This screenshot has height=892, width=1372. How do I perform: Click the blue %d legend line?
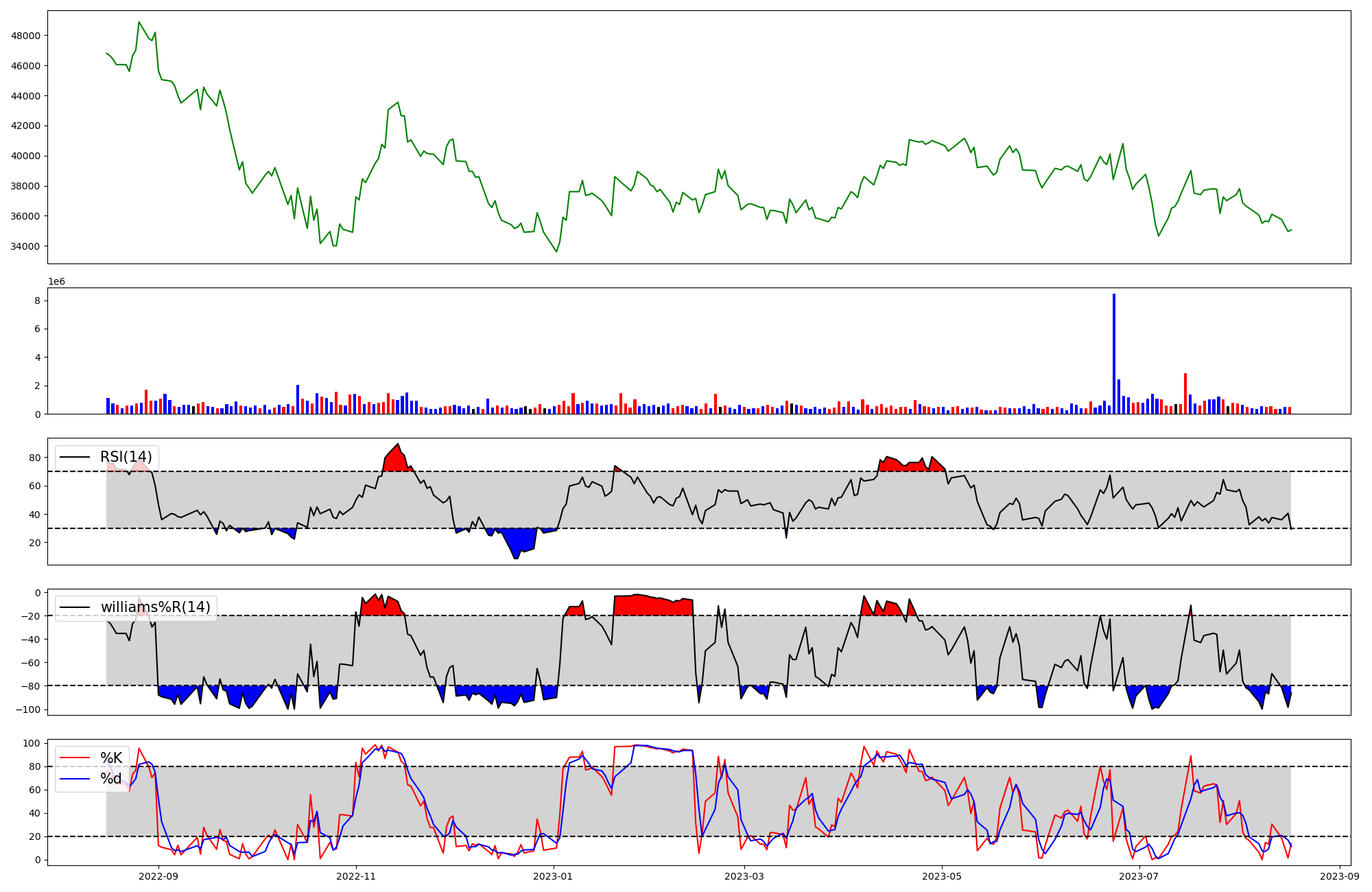75,779
